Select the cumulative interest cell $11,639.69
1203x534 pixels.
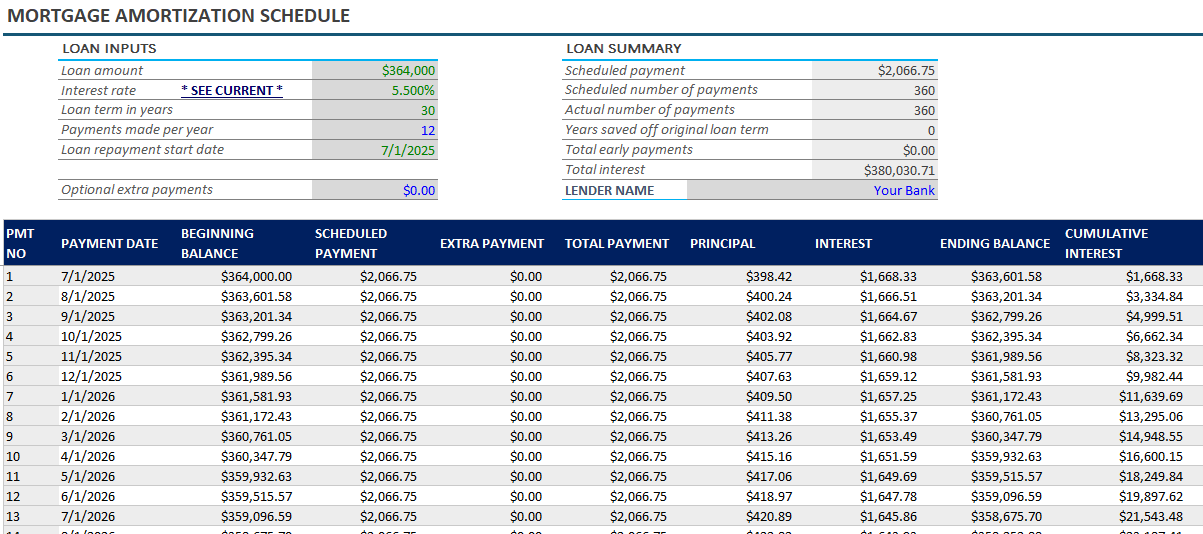tap(1153, 396)
